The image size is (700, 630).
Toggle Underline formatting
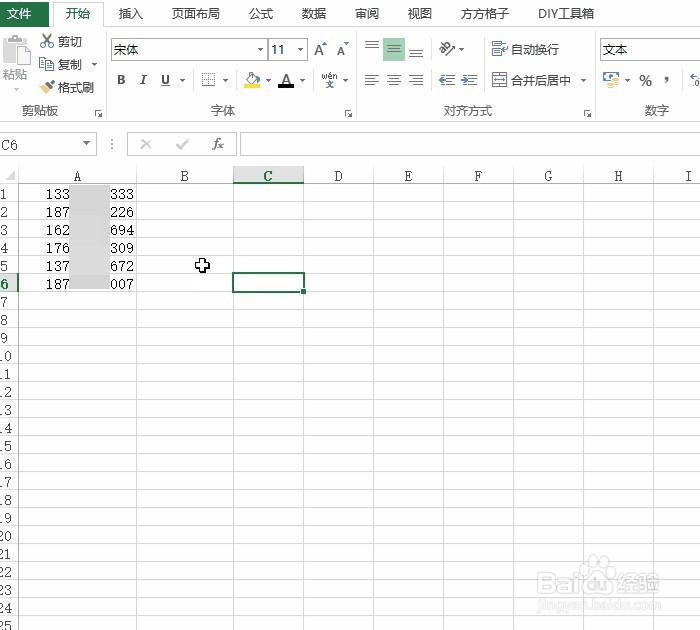pos(166,80)
